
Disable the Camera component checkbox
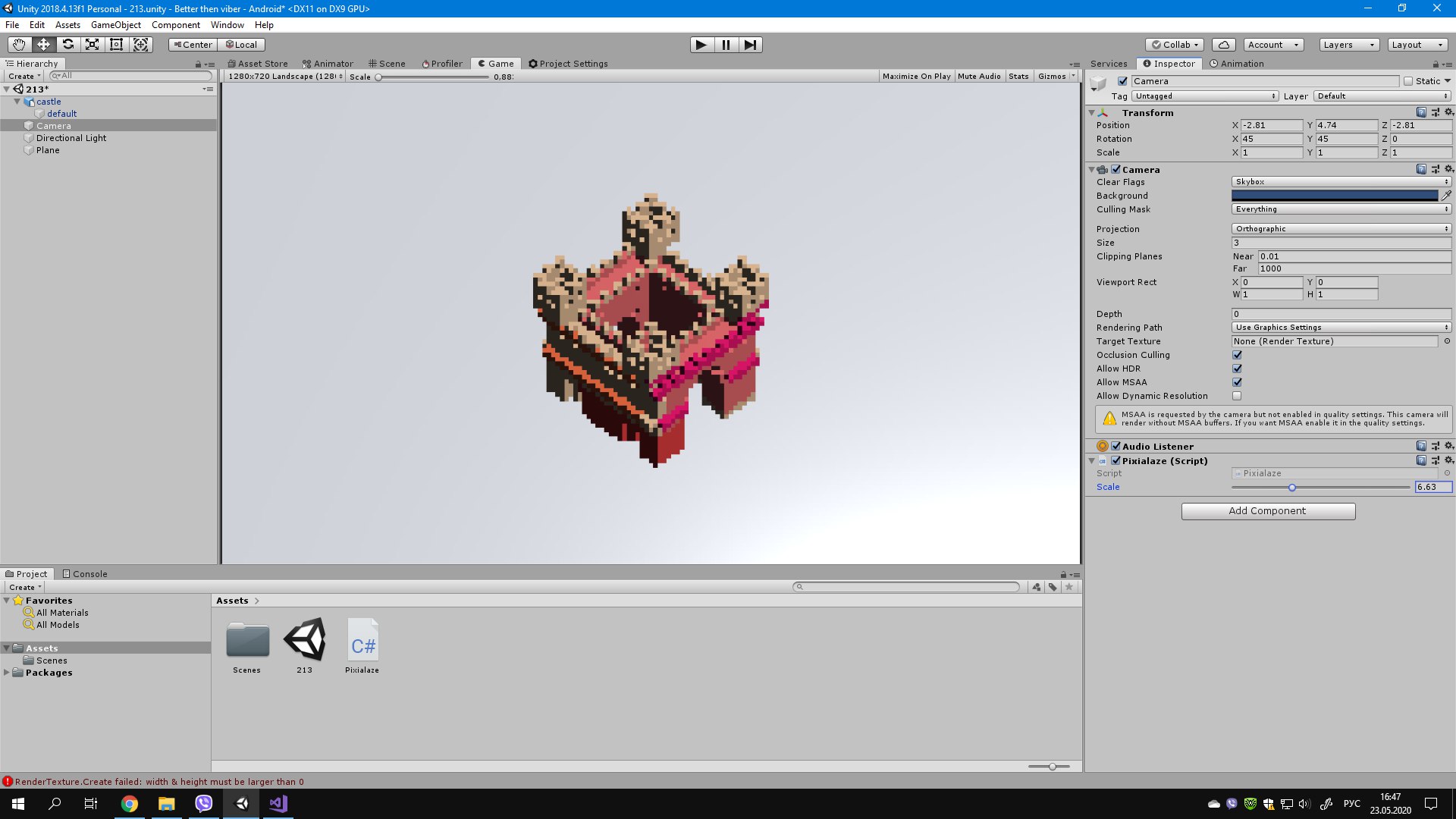point(1116,169)
